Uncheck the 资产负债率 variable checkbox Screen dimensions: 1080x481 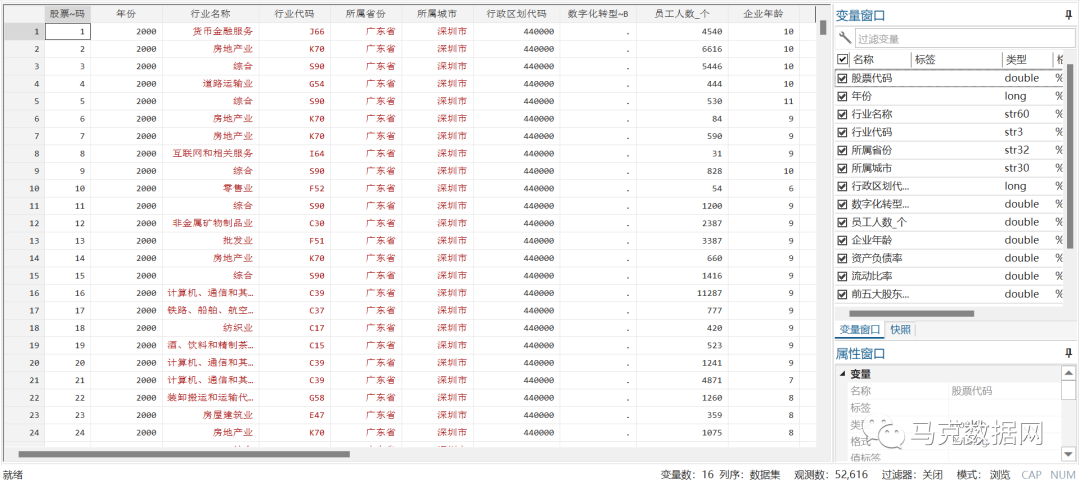[842, 258]
